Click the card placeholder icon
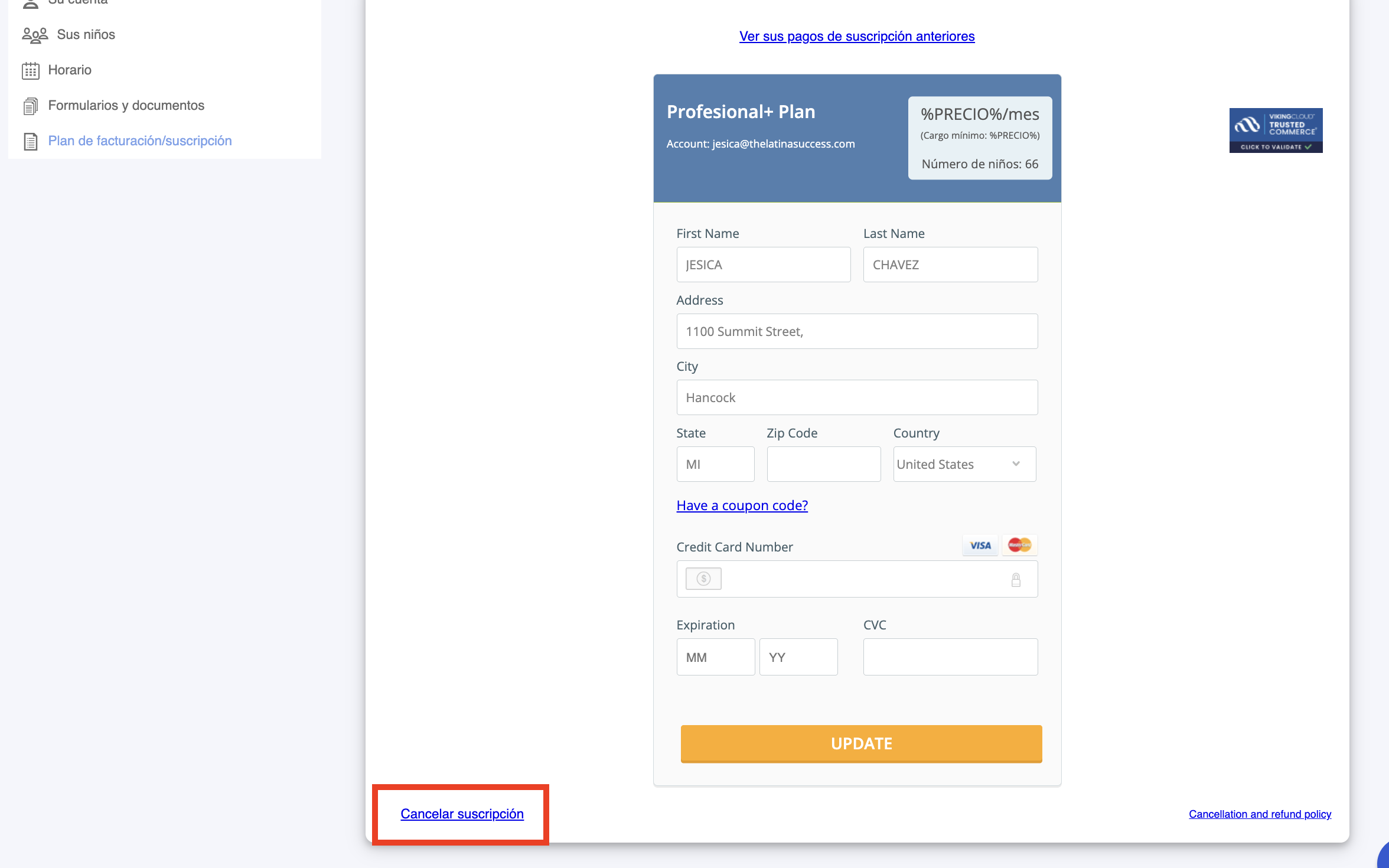 [703, 579]
